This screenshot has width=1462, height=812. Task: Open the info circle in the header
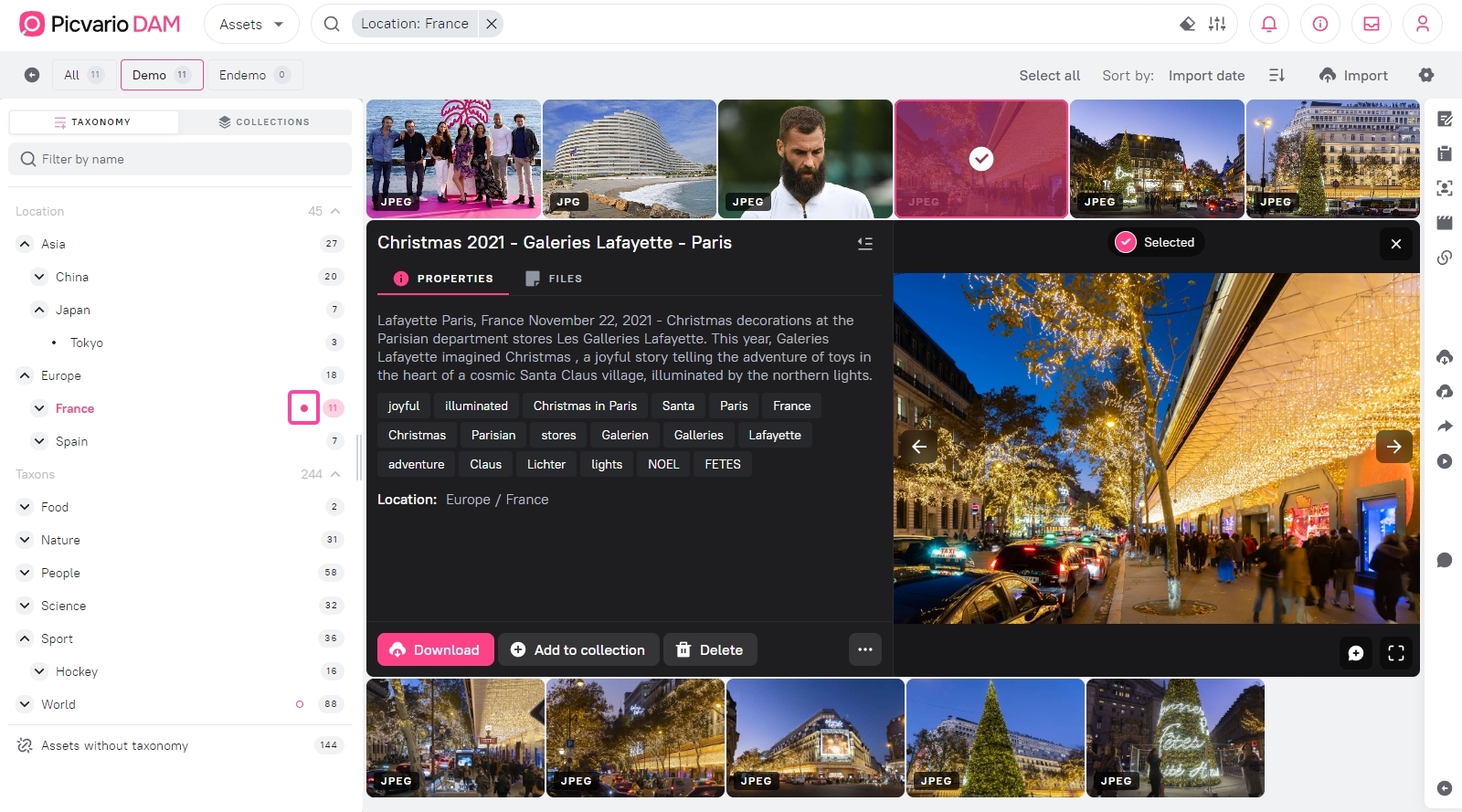pyautogui.click(x=1320, y=24)
